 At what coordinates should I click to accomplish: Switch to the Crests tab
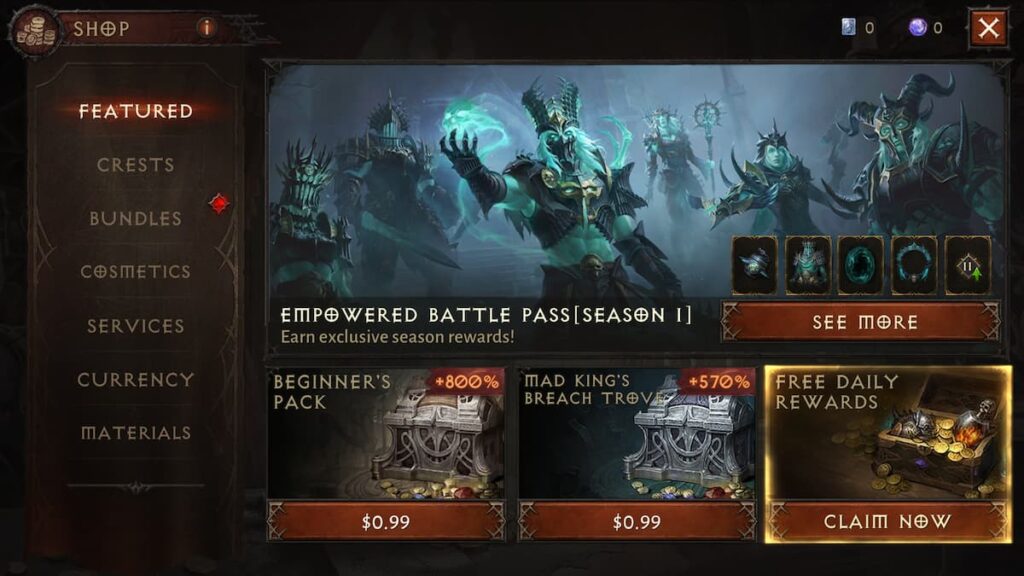[x=136, y=165]
